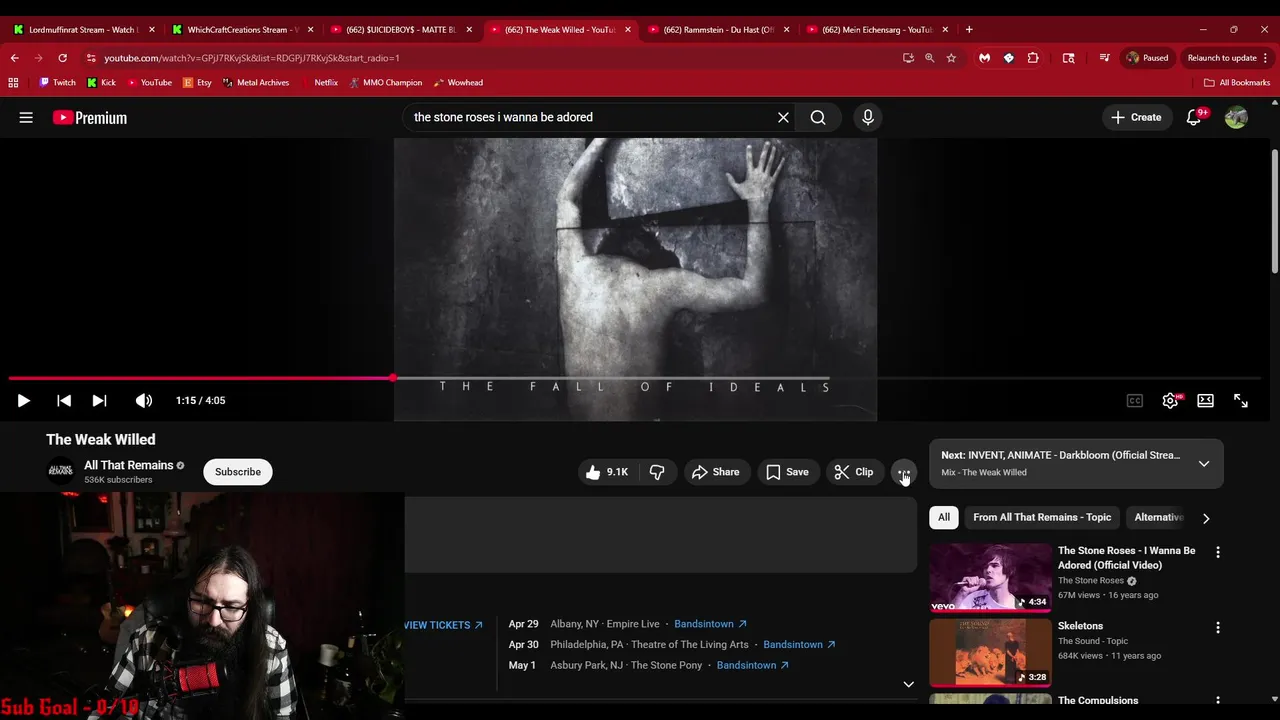The image size is (1280, 720).
Task: Open options menu for Skeletons video
Action: [x=1218, y=627]
